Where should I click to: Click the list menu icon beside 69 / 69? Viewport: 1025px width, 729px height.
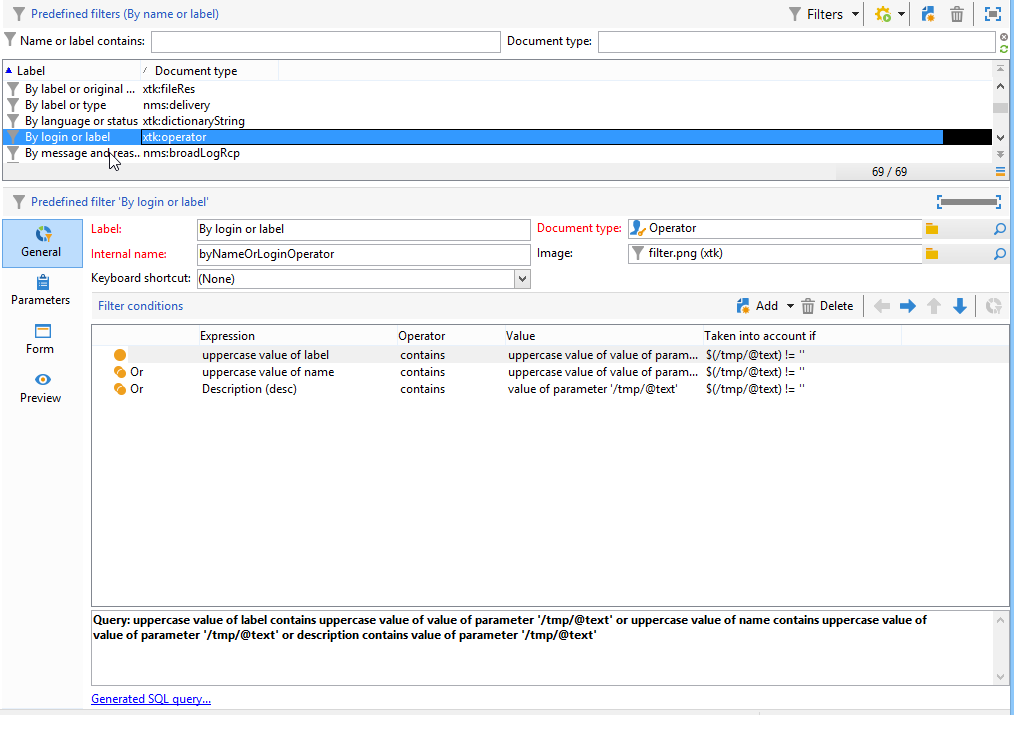click(1000, 171)
